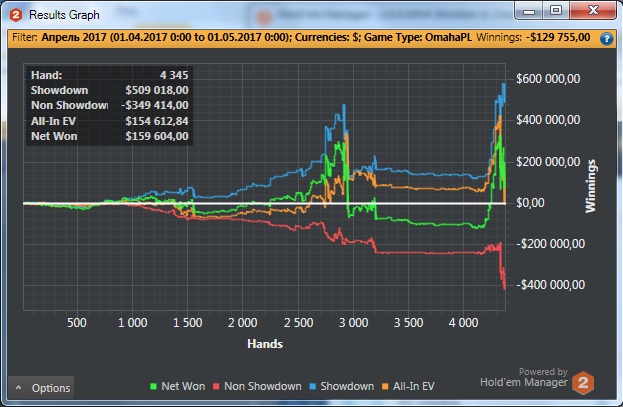The image size is (623, 407).
Task: Open the help question-mark icon
Action: [606, 39]
